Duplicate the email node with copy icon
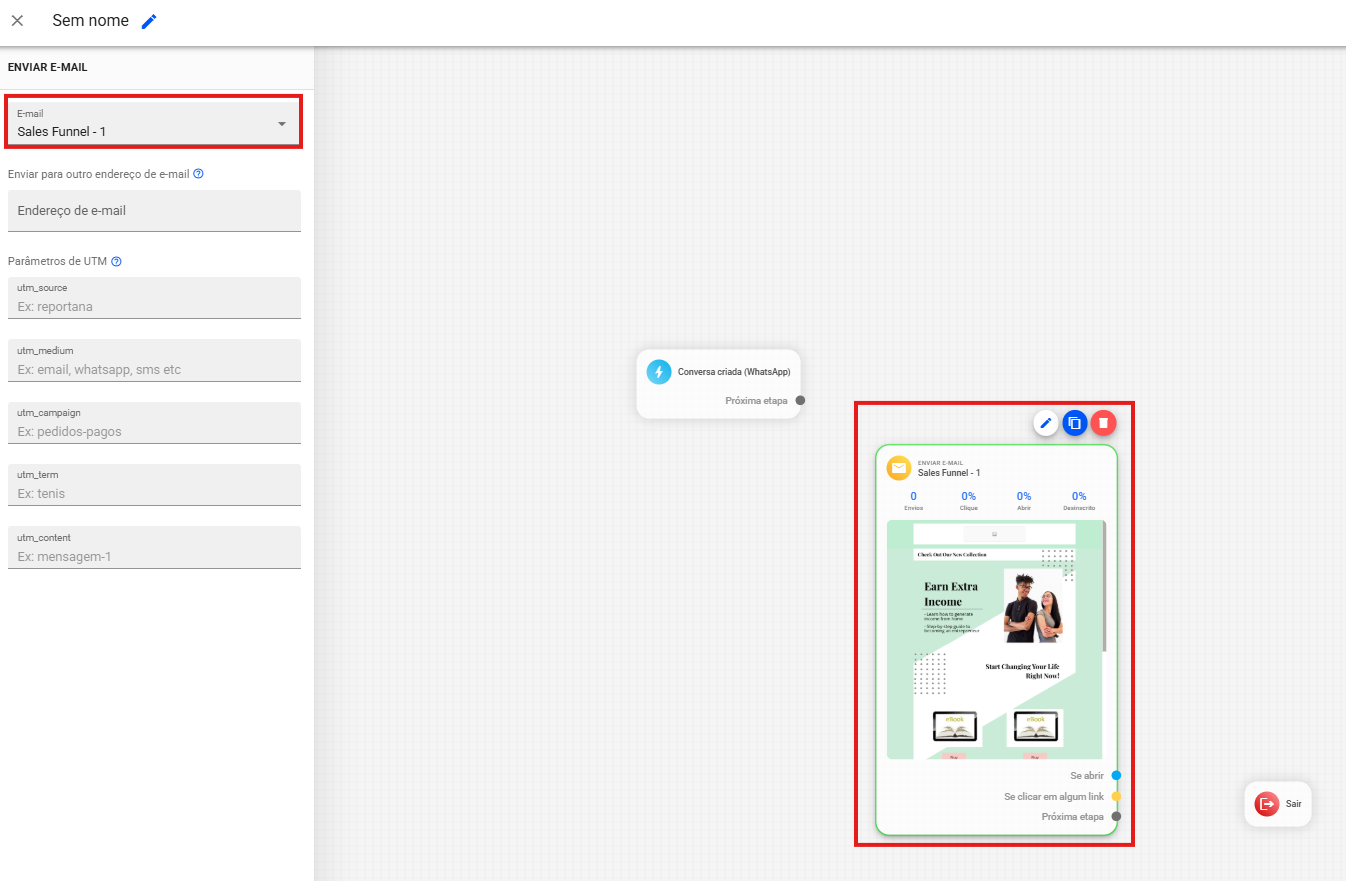 coord(1074,423)
